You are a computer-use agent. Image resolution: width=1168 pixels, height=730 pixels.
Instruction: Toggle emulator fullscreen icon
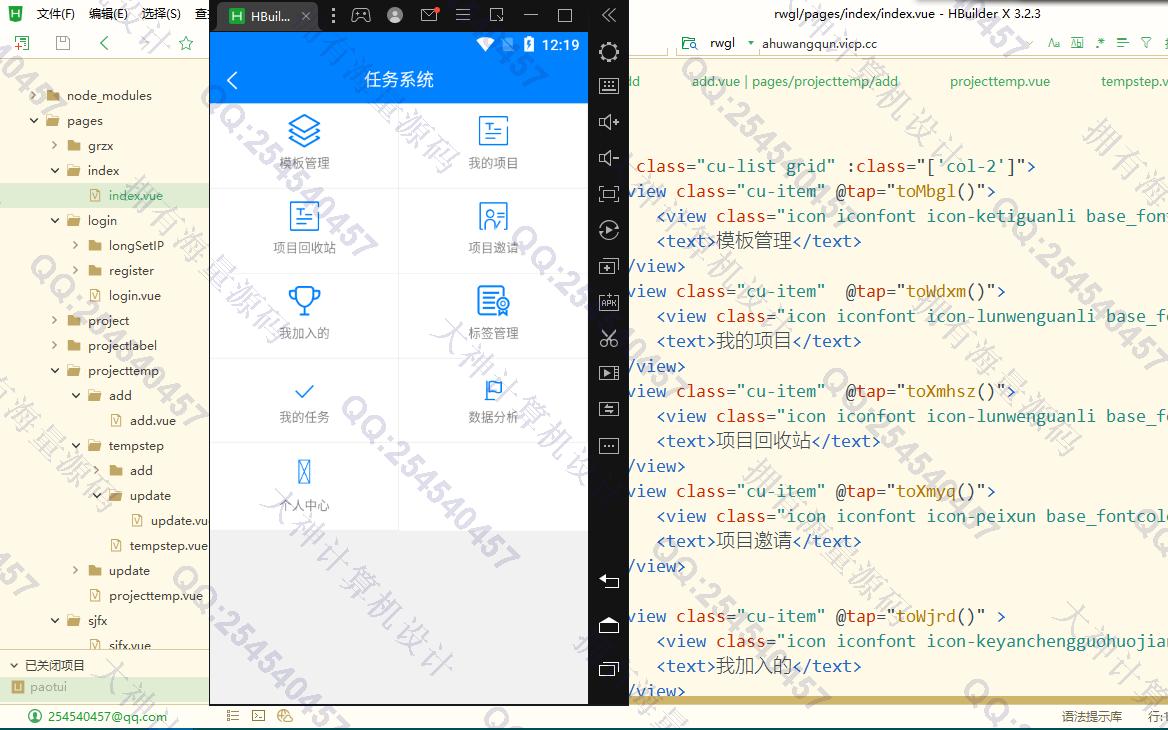click(609, 194)
